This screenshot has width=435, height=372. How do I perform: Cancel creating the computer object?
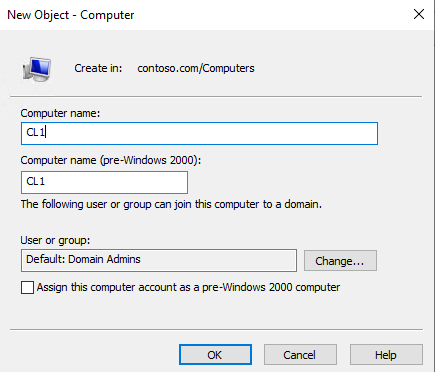tap(300, 355)
